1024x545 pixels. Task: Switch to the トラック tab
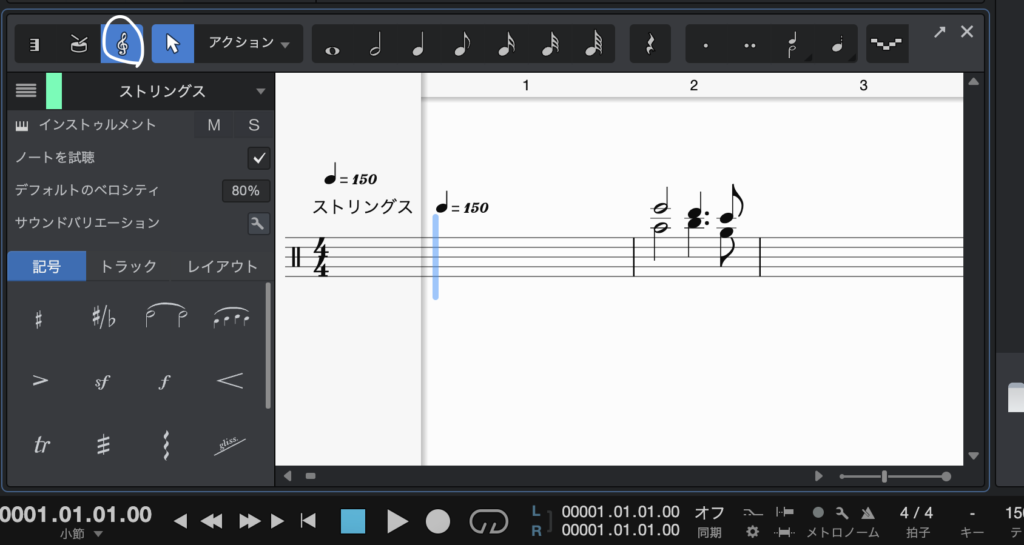[x=129, y=266]
